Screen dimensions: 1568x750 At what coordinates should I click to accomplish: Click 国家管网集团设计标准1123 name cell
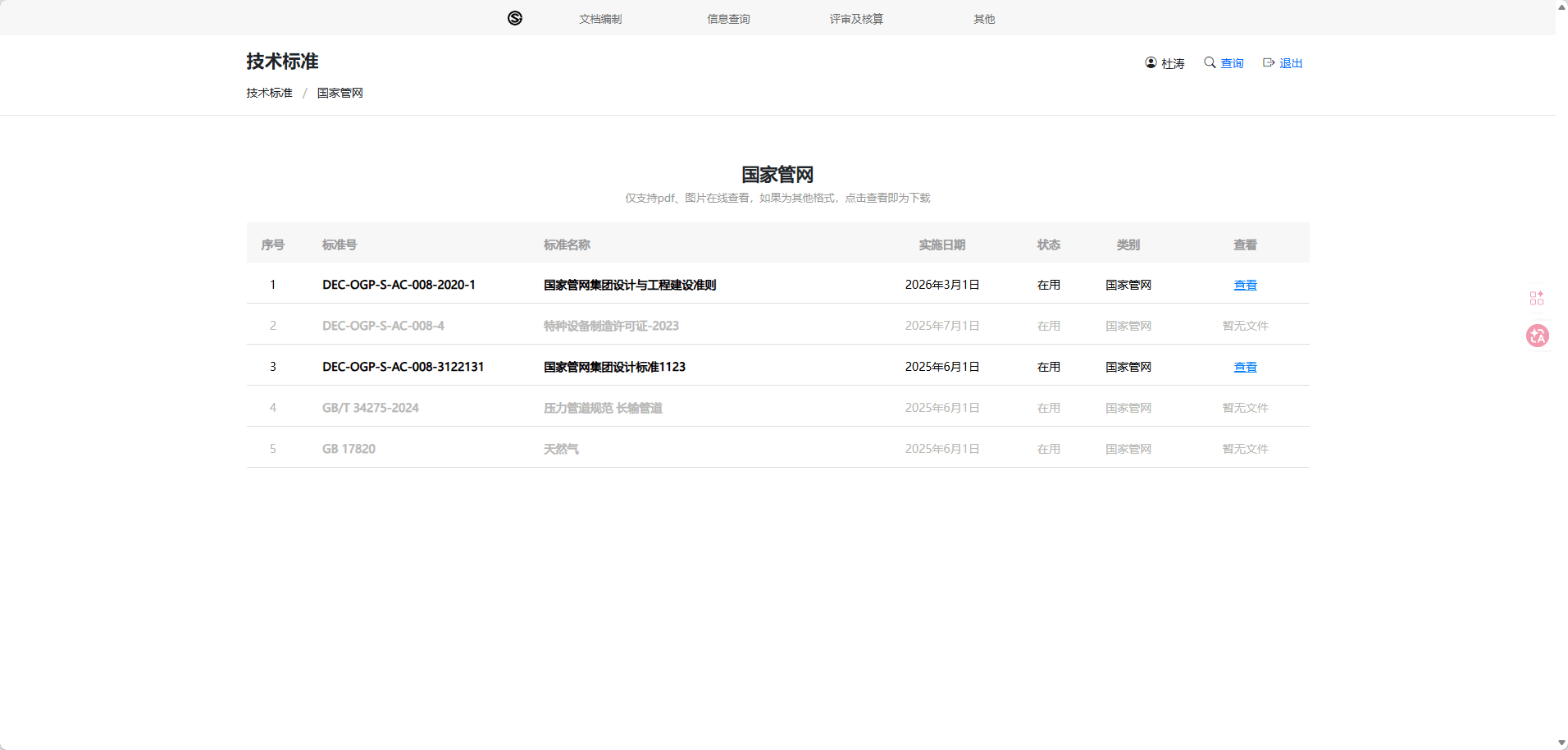pyautogui.click(x=614, y=367)
